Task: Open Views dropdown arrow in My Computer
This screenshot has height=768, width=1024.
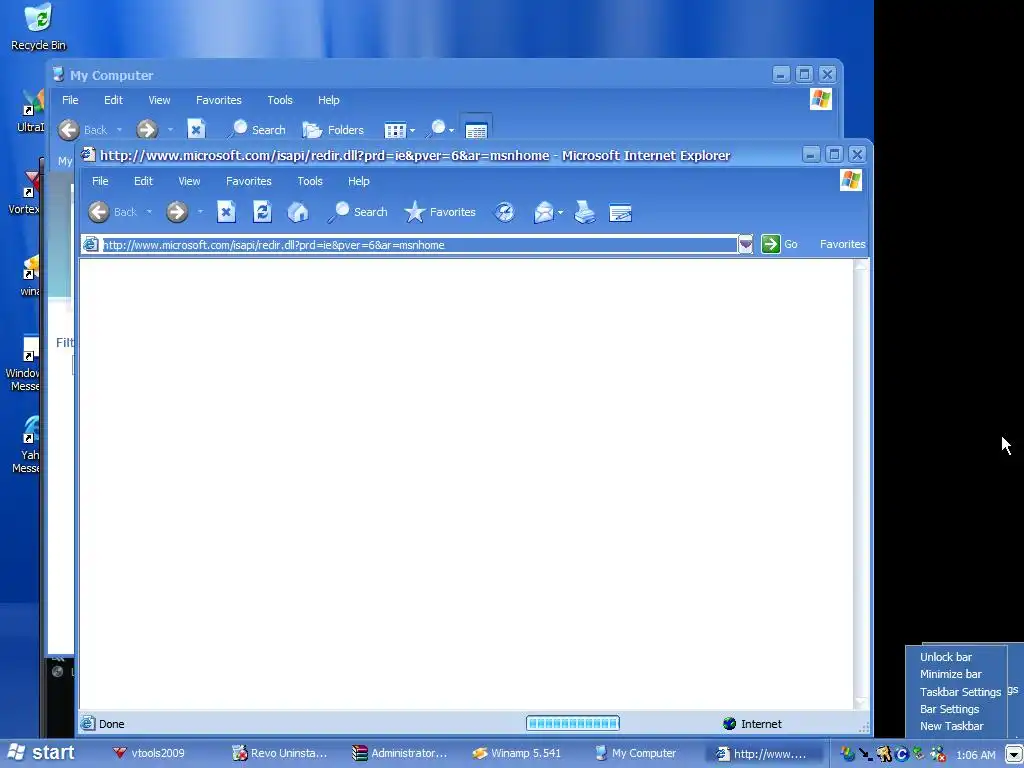Action: (x=412, y=131)
